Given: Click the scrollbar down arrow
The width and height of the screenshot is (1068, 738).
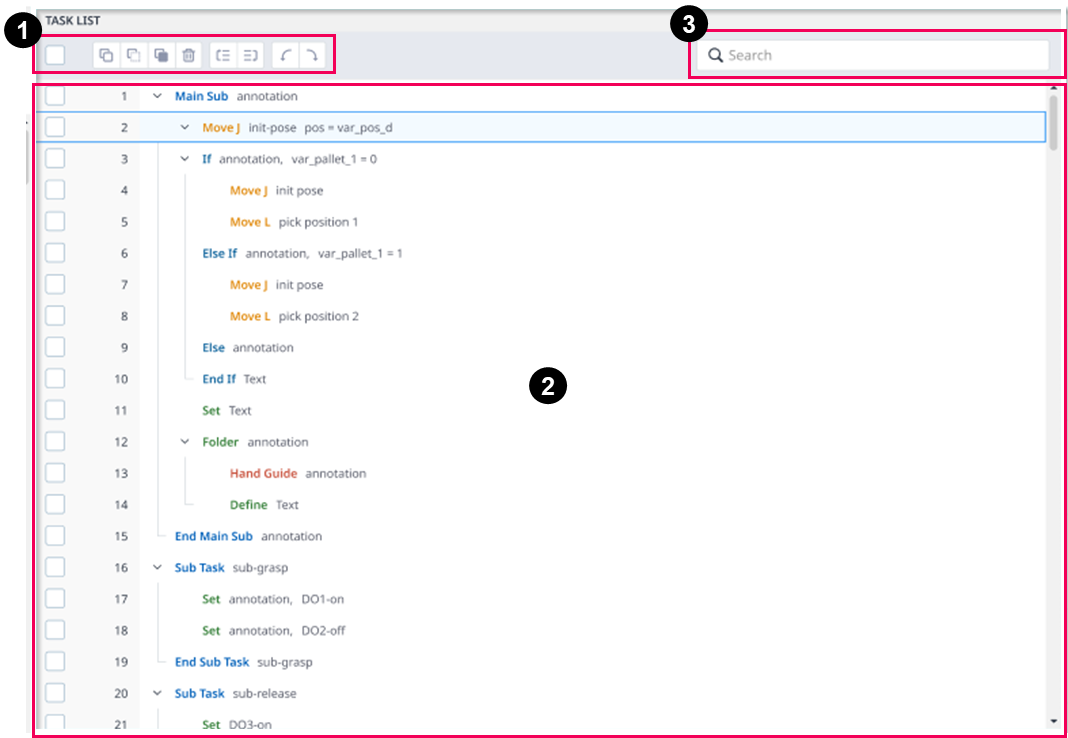Looking at the screenshot, I should (x=1054, y=721).
